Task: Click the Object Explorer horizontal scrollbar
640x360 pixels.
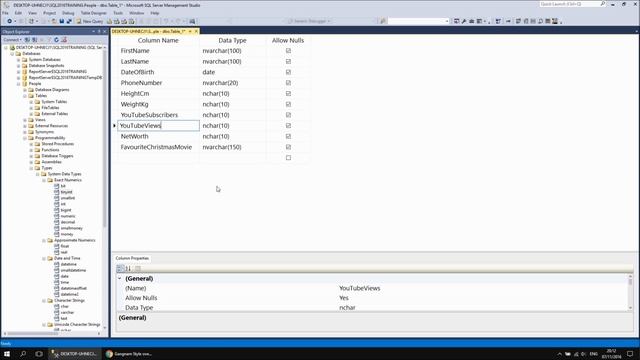Action: click(x=52, y=333)
